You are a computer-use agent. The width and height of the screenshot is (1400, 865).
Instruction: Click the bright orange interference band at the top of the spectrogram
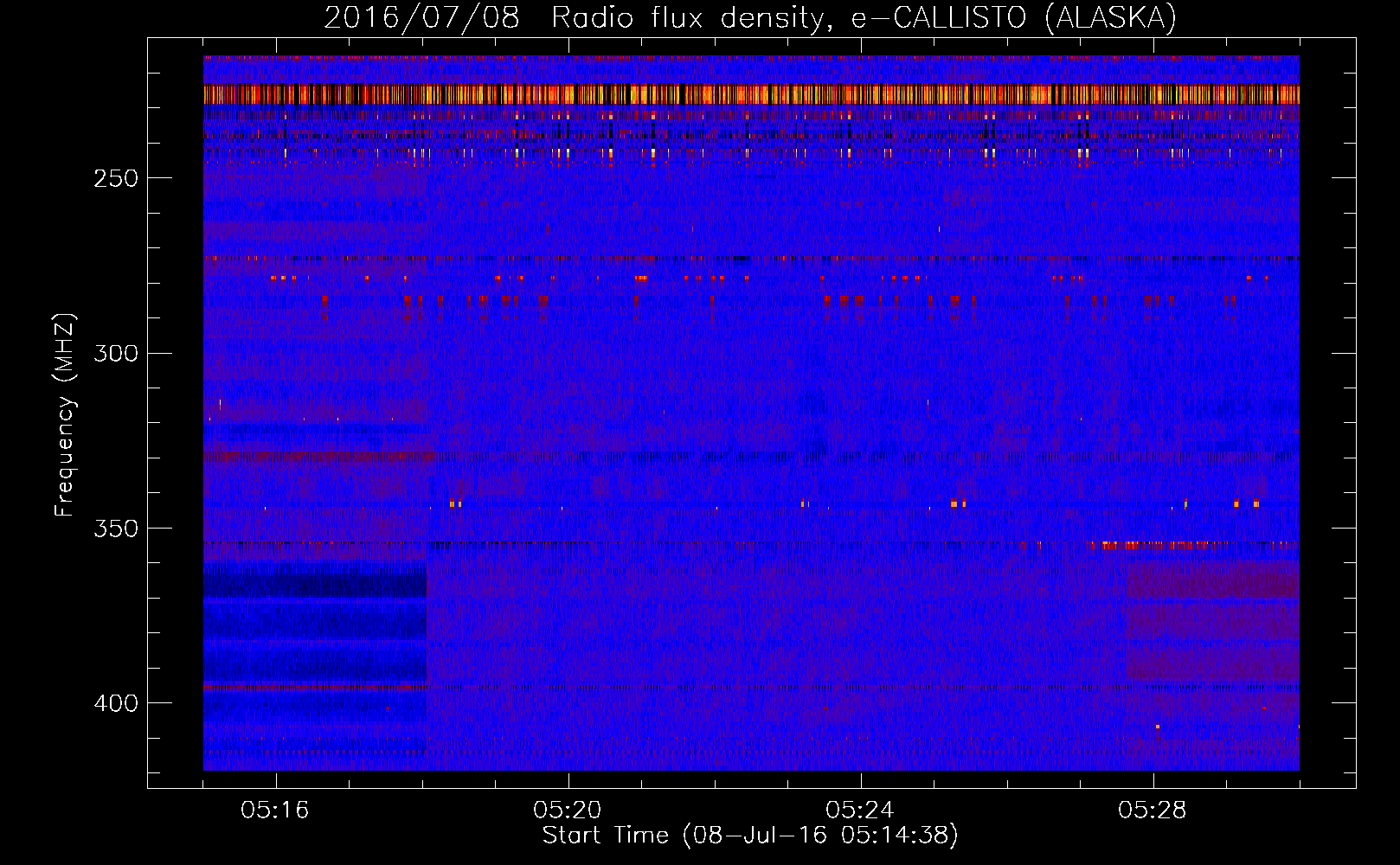click(x=751, y=94)
